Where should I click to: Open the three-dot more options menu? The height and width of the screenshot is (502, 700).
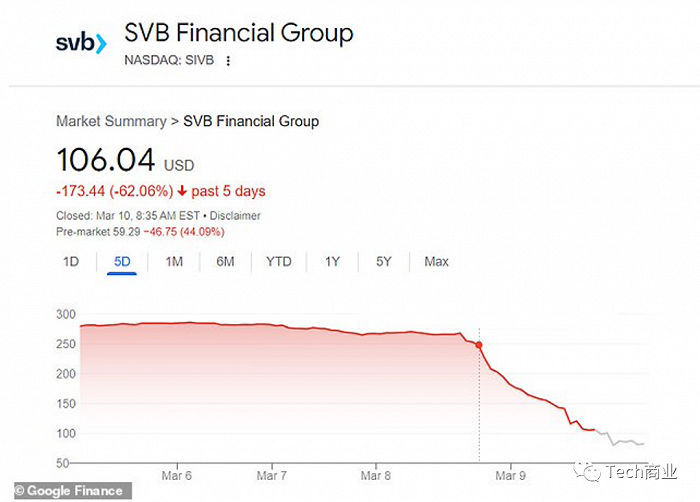click(228, 61)
